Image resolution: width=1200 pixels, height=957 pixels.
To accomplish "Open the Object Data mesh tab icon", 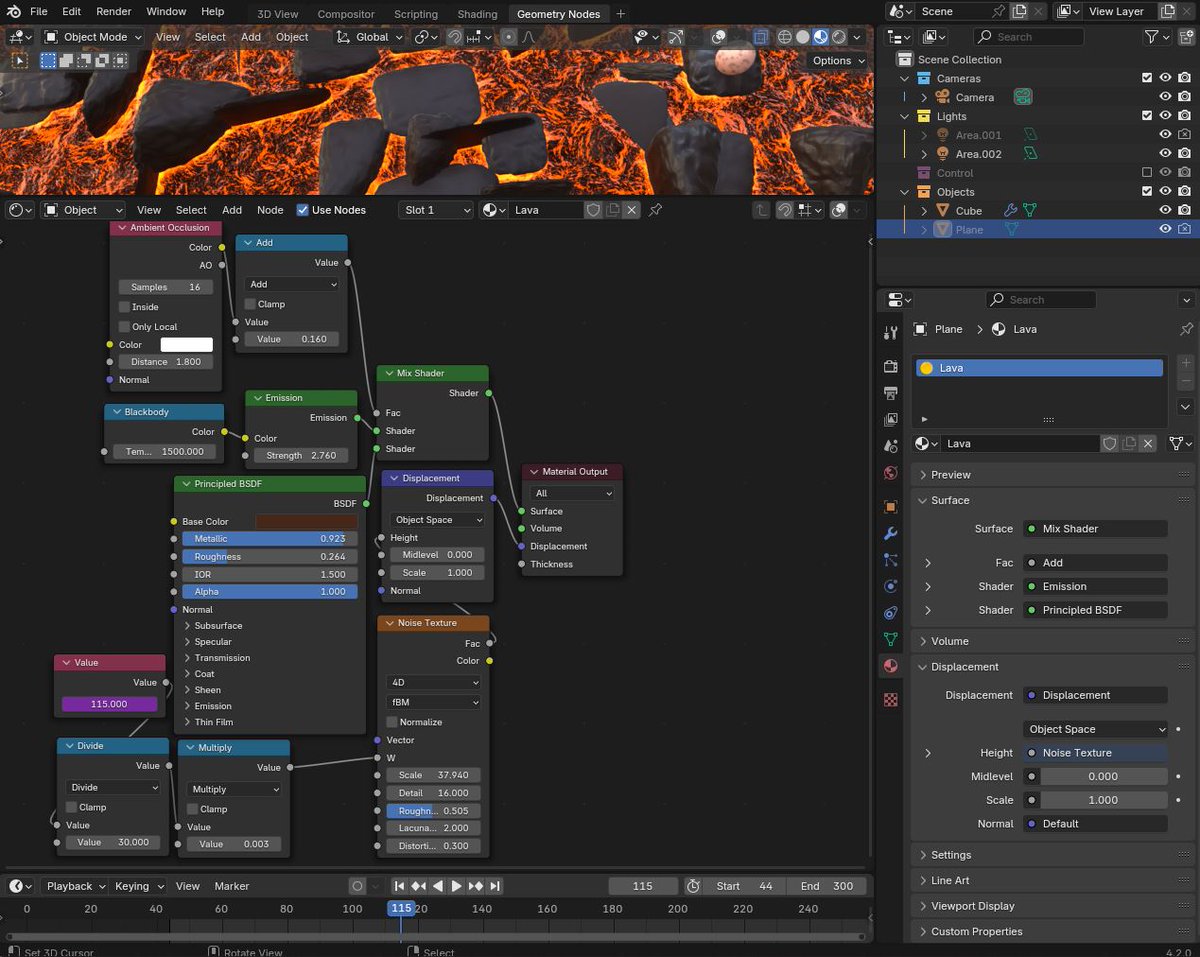I will (891, 639).
